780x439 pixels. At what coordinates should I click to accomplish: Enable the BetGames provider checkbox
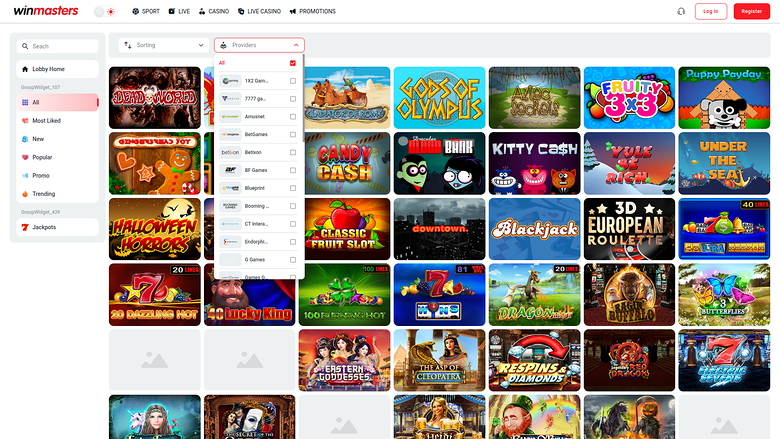click(292, 135)
